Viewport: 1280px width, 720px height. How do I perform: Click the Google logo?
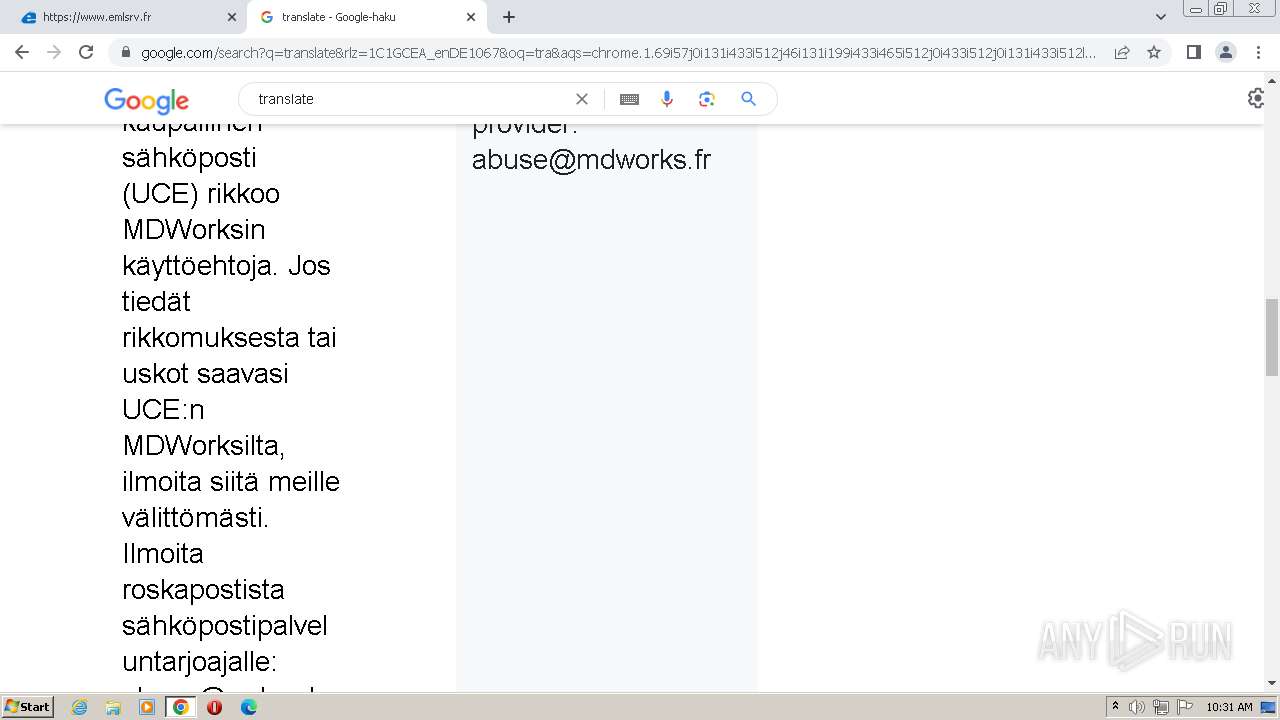[x=147, y=100]
